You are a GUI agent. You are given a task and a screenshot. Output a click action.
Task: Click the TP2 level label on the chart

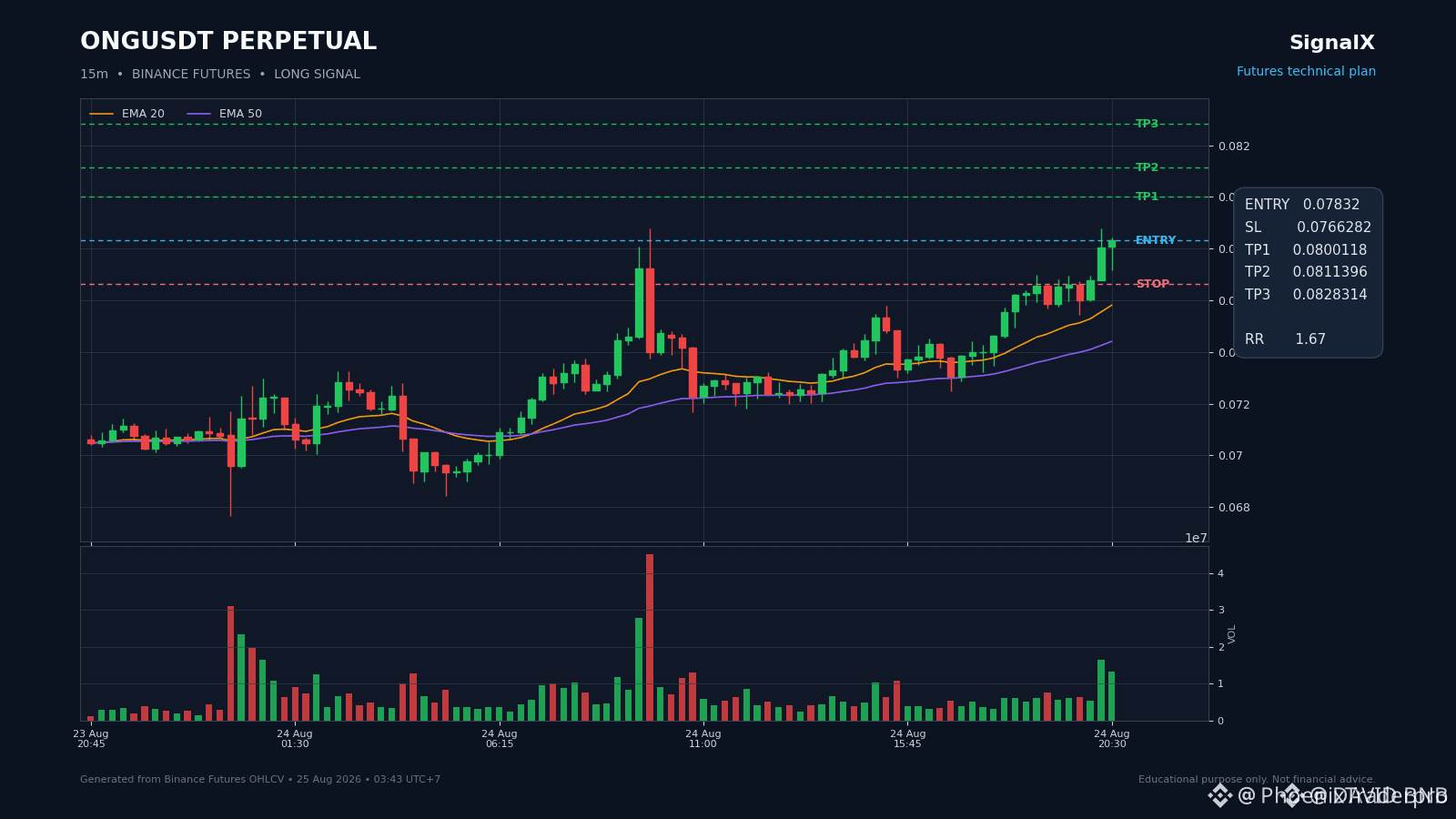click(1147, 167)
